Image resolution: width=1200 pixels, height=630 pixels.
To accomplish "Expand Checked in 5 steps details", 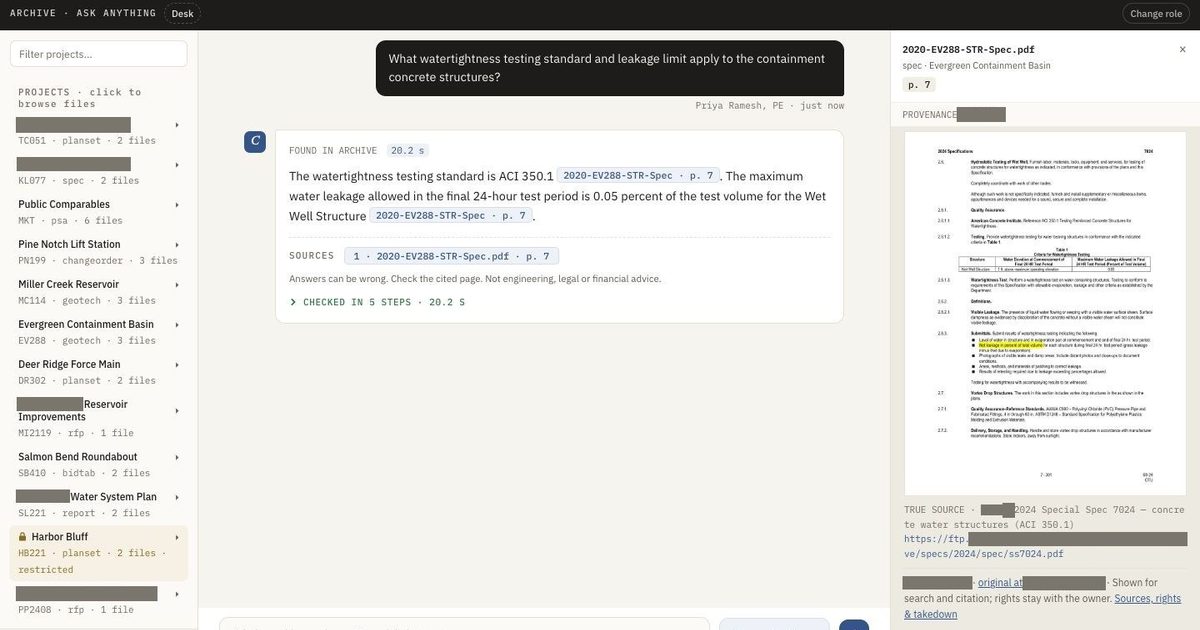I will pyautogui.click(x=377, y=302).
